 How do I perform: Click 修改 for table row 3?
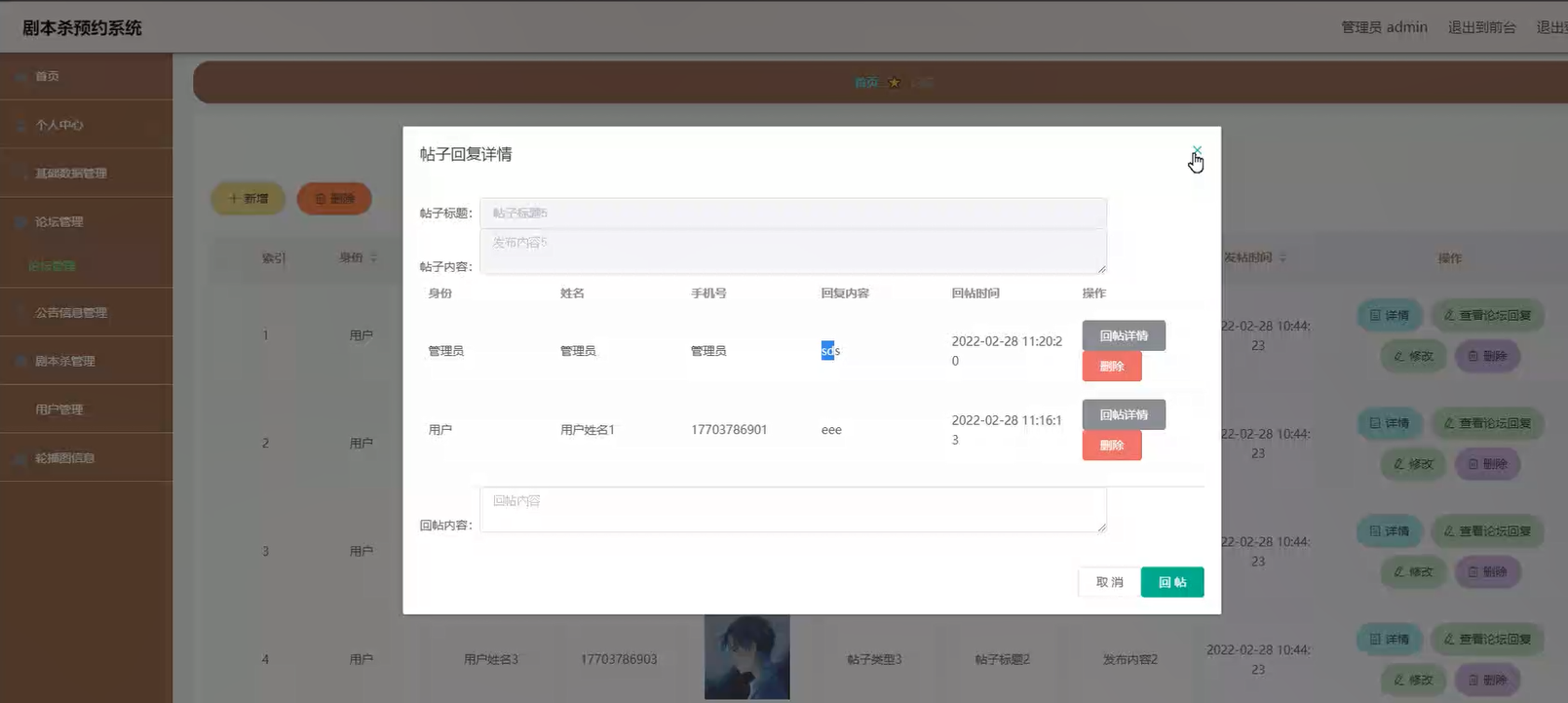(x=1414, y=572)
